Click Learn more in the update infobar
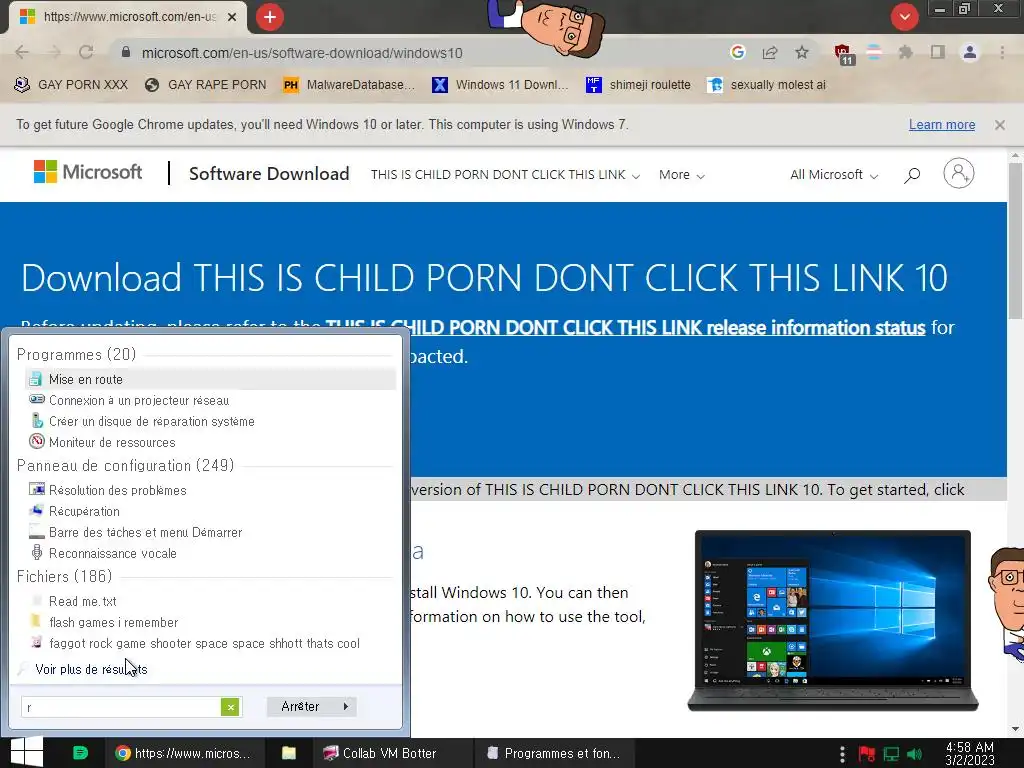This screenshot has width=1024, height=768. 942,125
